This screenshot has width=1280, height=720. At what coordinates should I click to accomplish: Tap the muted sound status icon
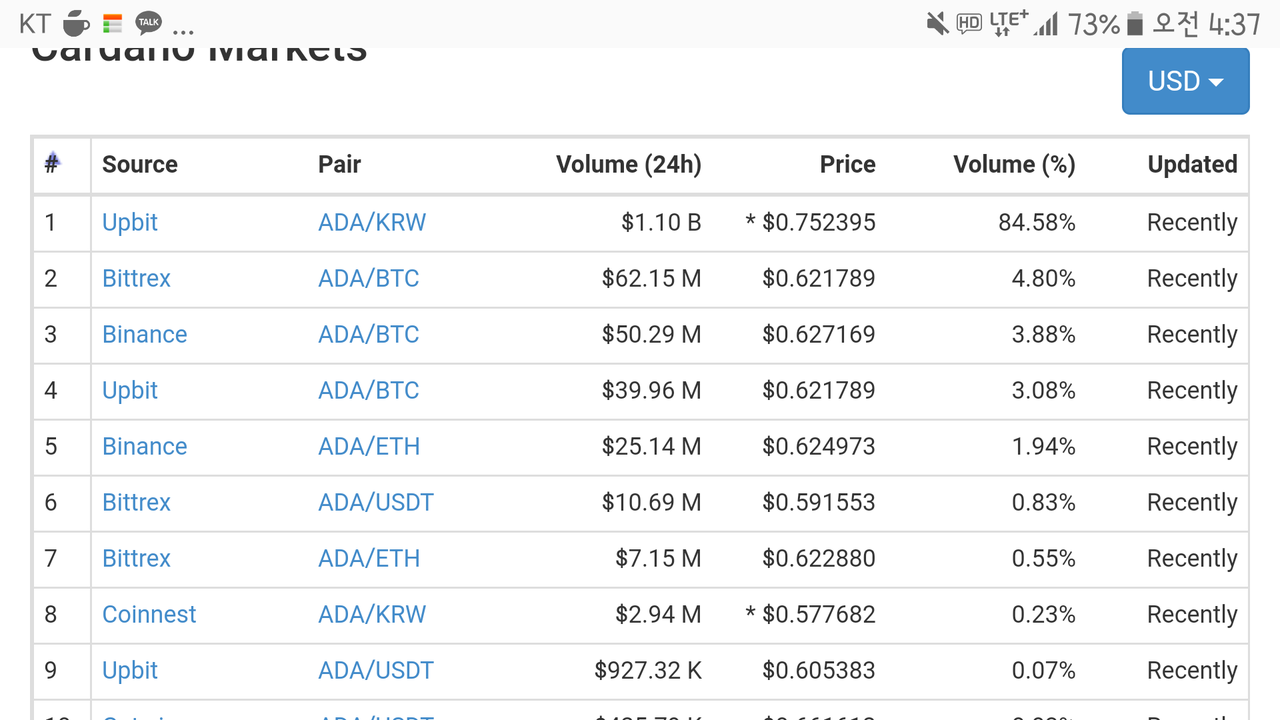click(x=937, y=23)
